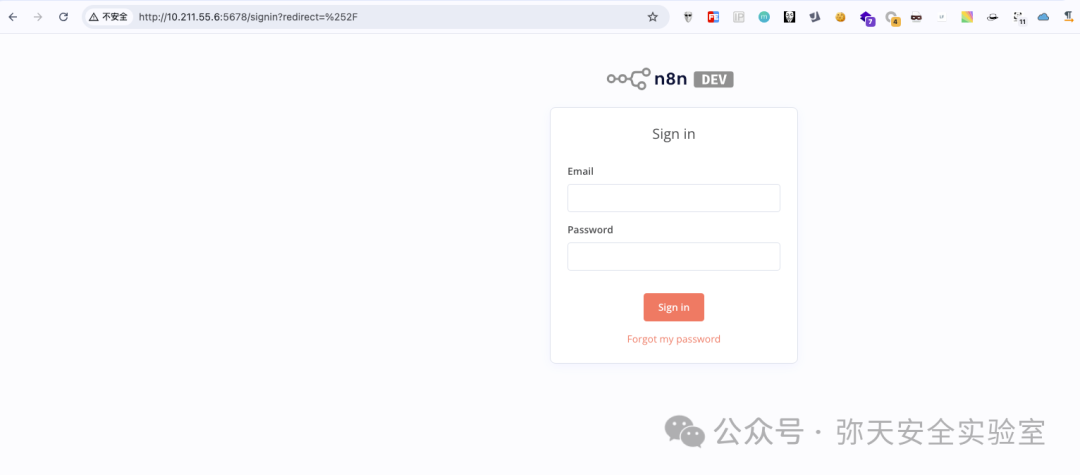Open the rainbow striped extension icon

click(x=967, y=17)
